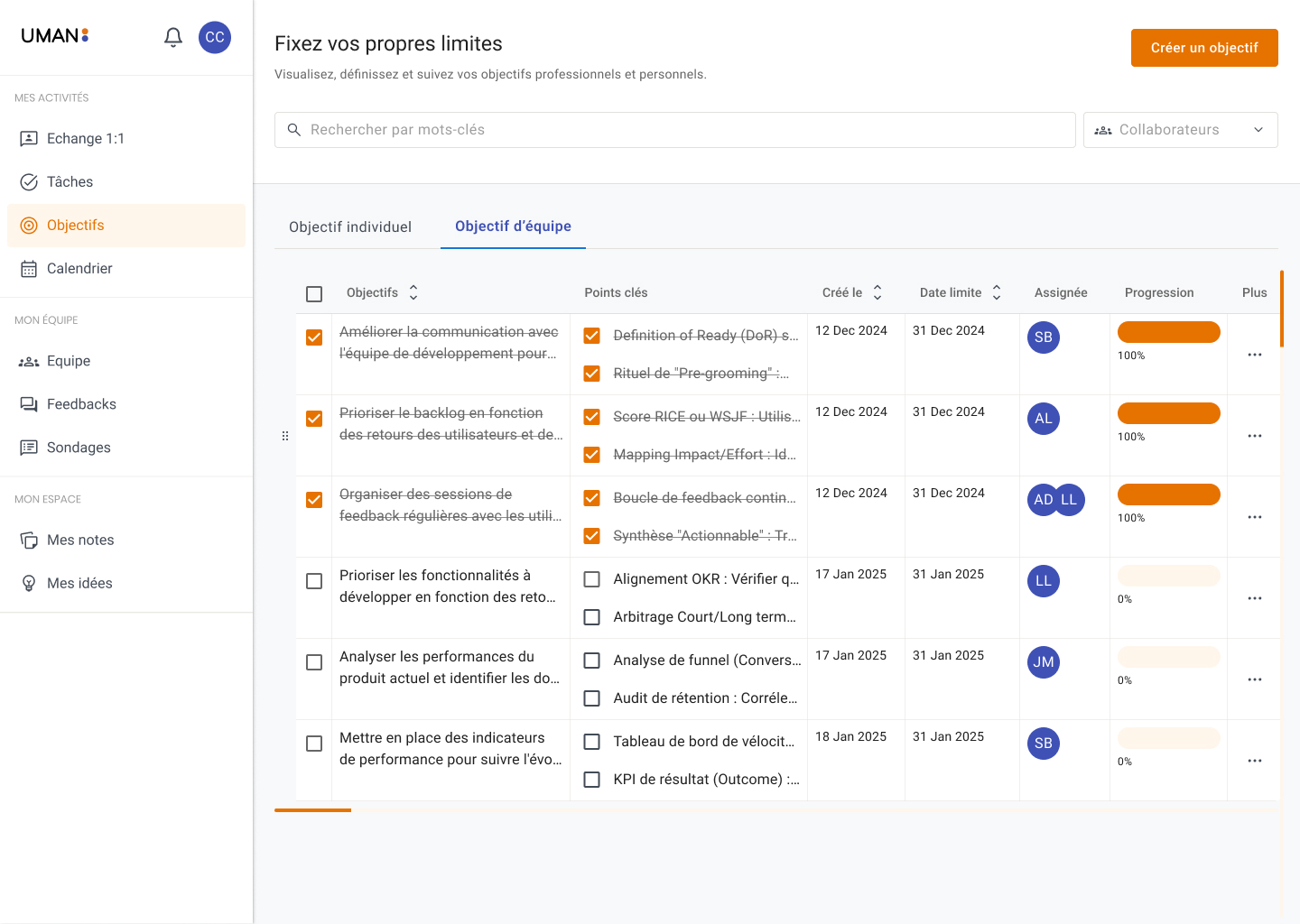1300x924 pixels.
Task: Select the Feedbacks icon
Action: pos(81,403)
